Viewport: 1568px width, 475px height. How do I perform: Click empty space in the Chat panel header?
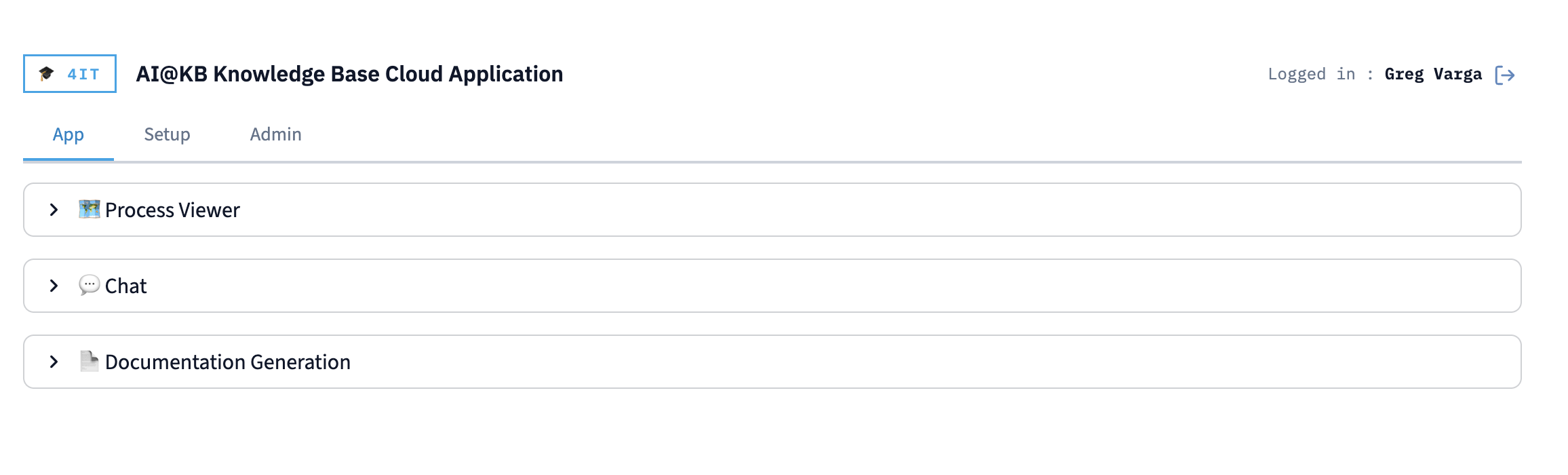click(x=814, y=286)
